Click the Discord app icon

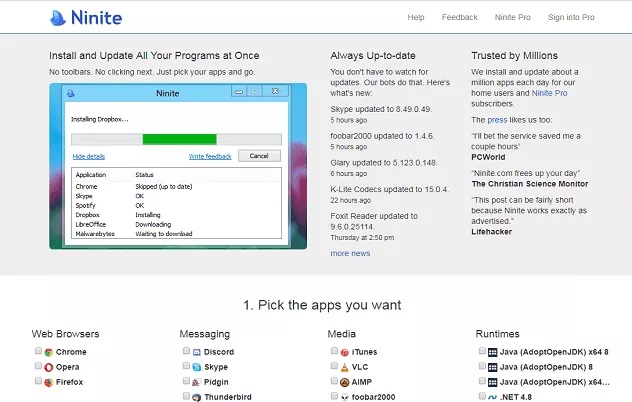(x=197, y=352)
